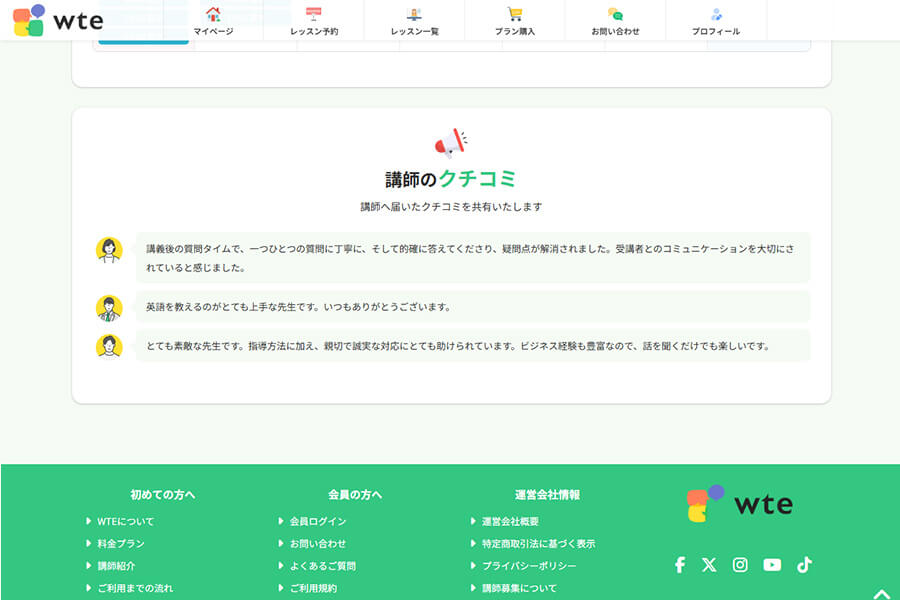Click the wte logo in the footer
This screenshot has height=600, width=900.
pos(740,503)
